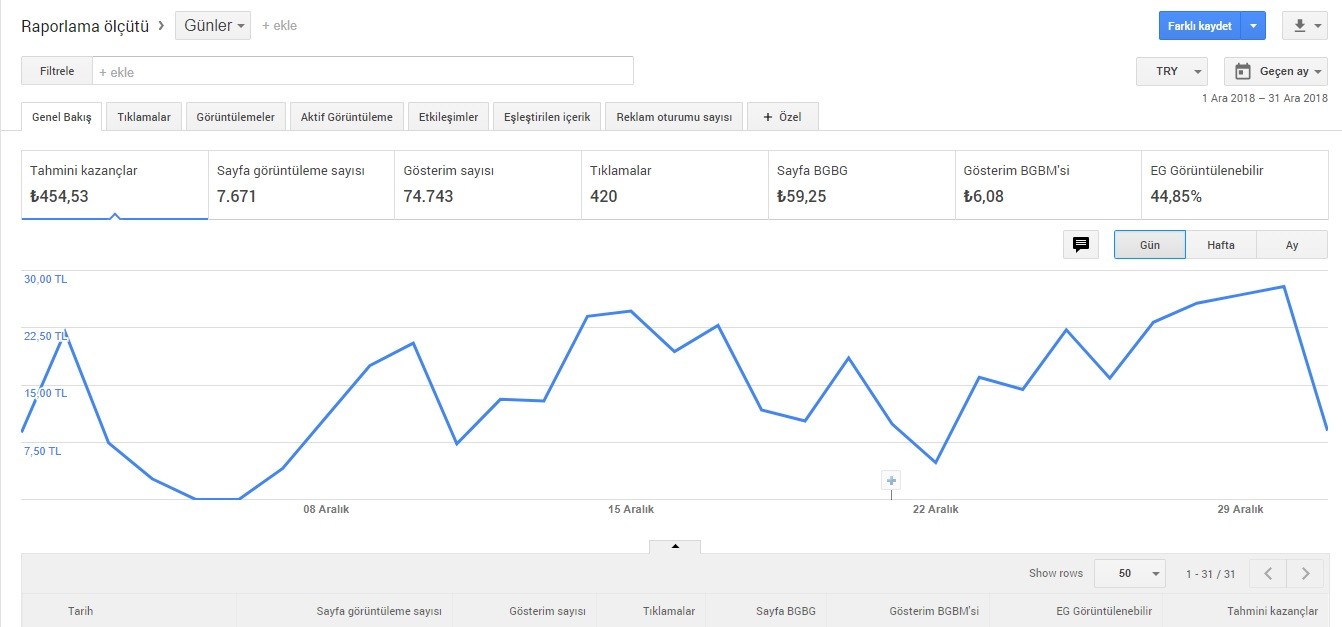Open the TRY currency dropdown
Screen dimensions: 1342x627
click(1172, 71)
